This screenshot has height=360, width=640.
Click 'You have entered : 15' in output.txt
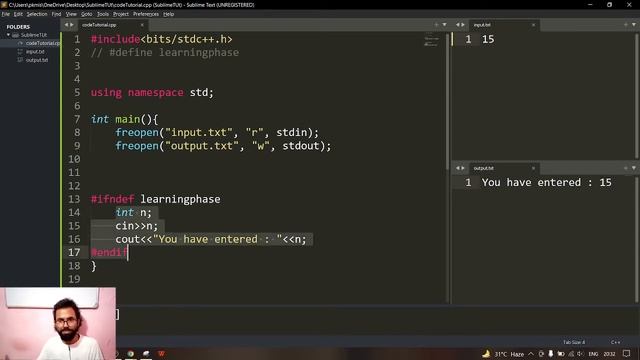[547, 182]
